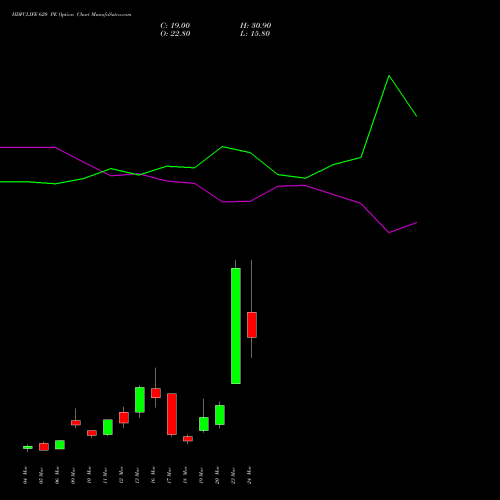This screenshot has width=500, height=500.
Task: Click the 05 Mar date label
Action: pyautogui.click(x=42, y=475)
